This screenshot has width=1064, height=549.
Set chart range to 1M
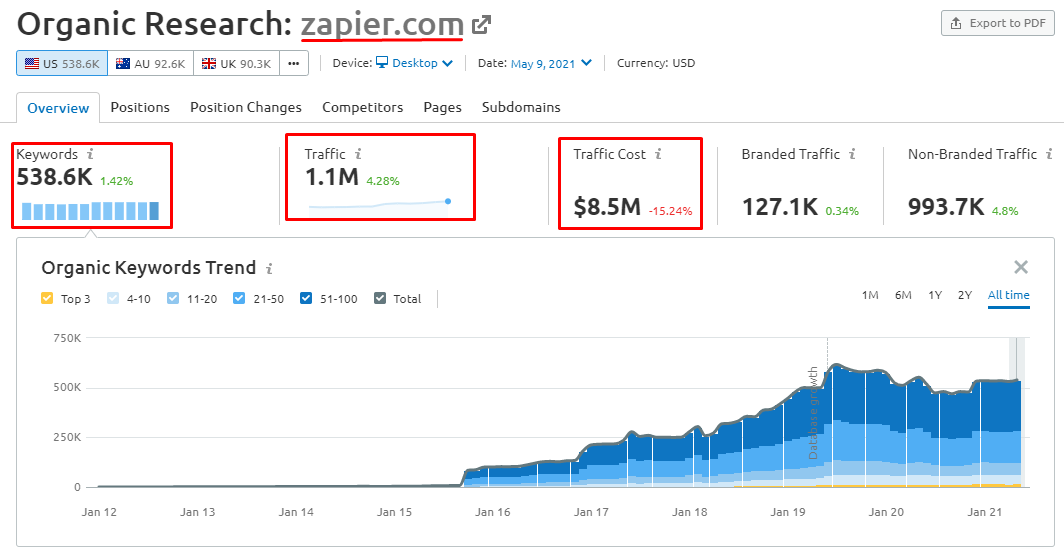[x=870, y=295]
